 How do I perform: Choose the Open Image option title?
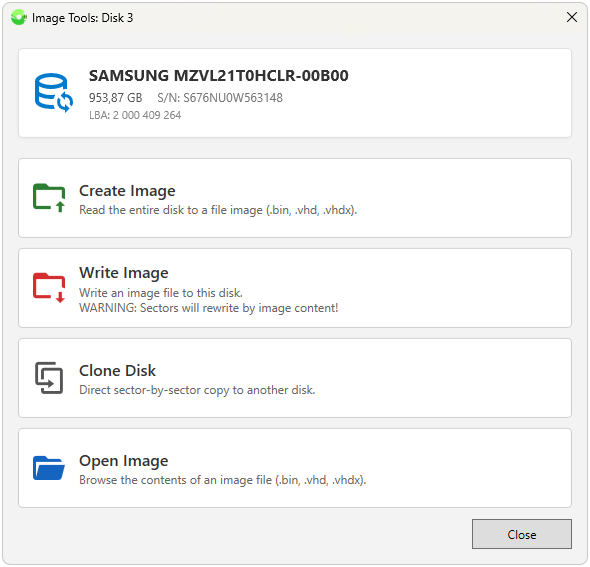(124, 461)
